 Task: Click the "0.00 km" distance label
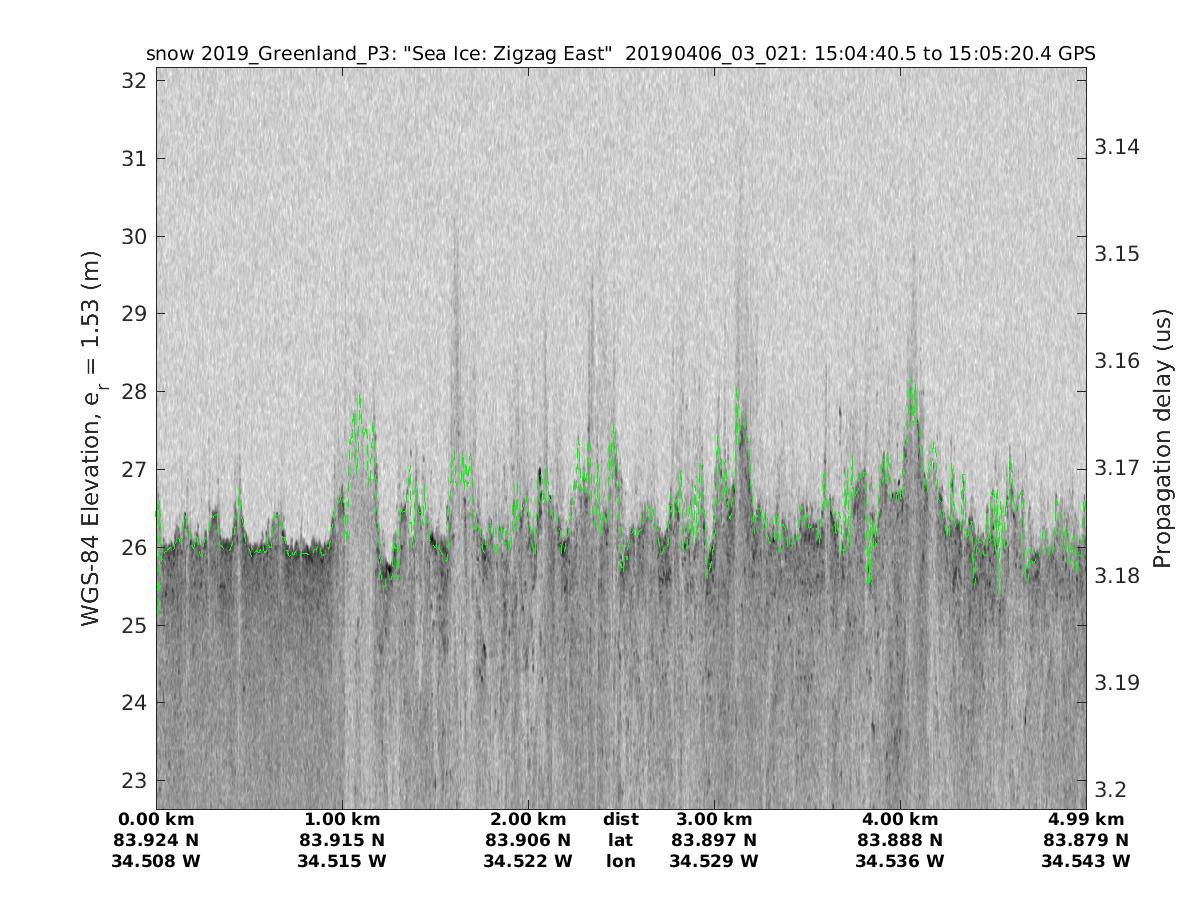(x=157, y=820)
